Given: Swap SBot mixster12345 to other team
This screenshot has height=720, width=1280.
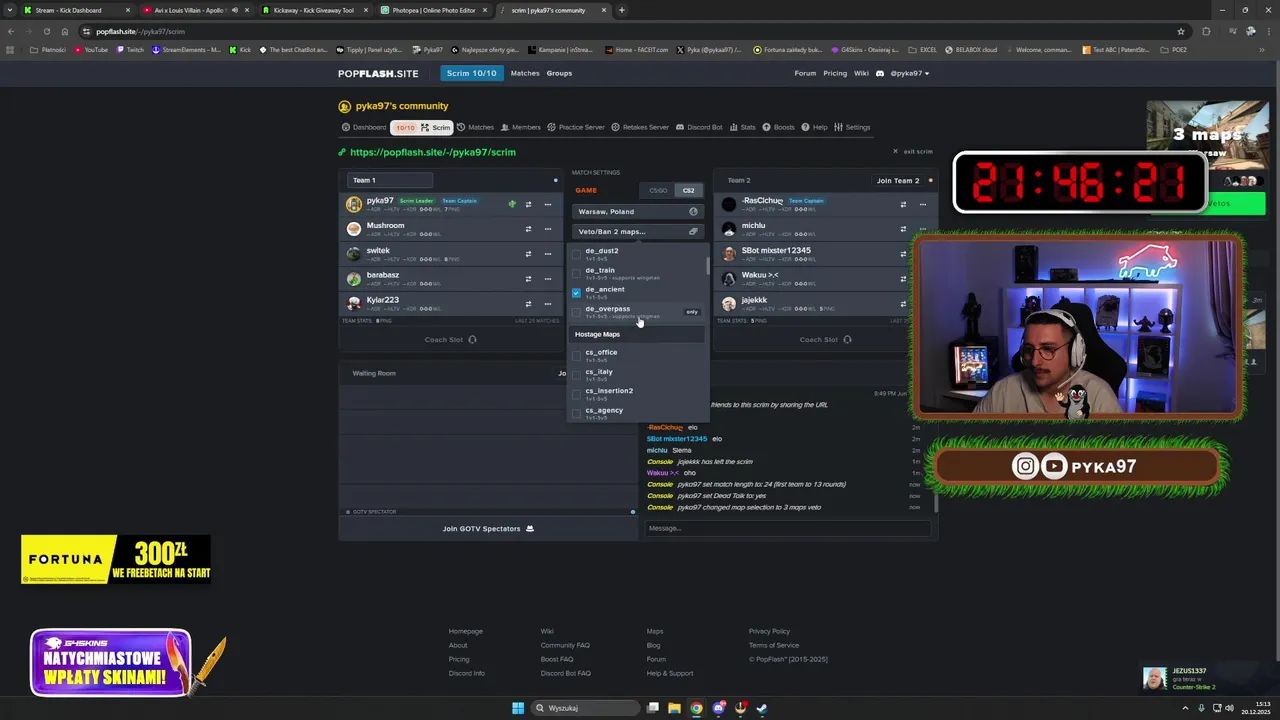Looking at the screenshot, I should point(903,254).
